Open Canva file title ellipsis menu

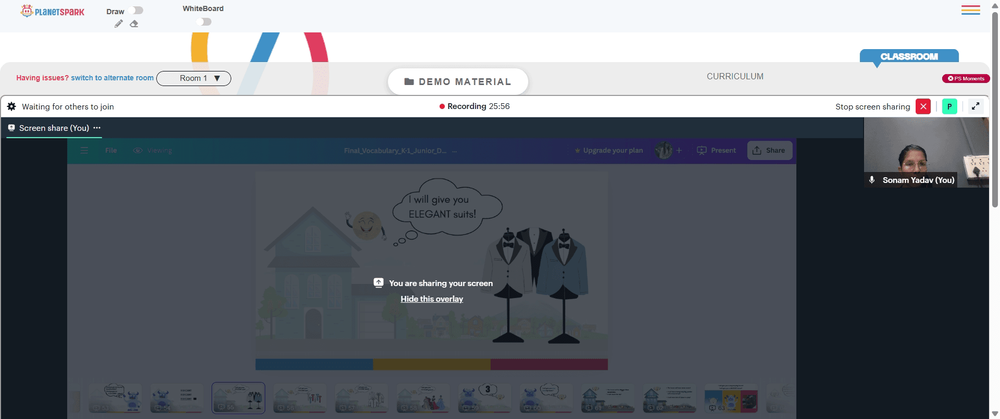[x=454, y=151]
